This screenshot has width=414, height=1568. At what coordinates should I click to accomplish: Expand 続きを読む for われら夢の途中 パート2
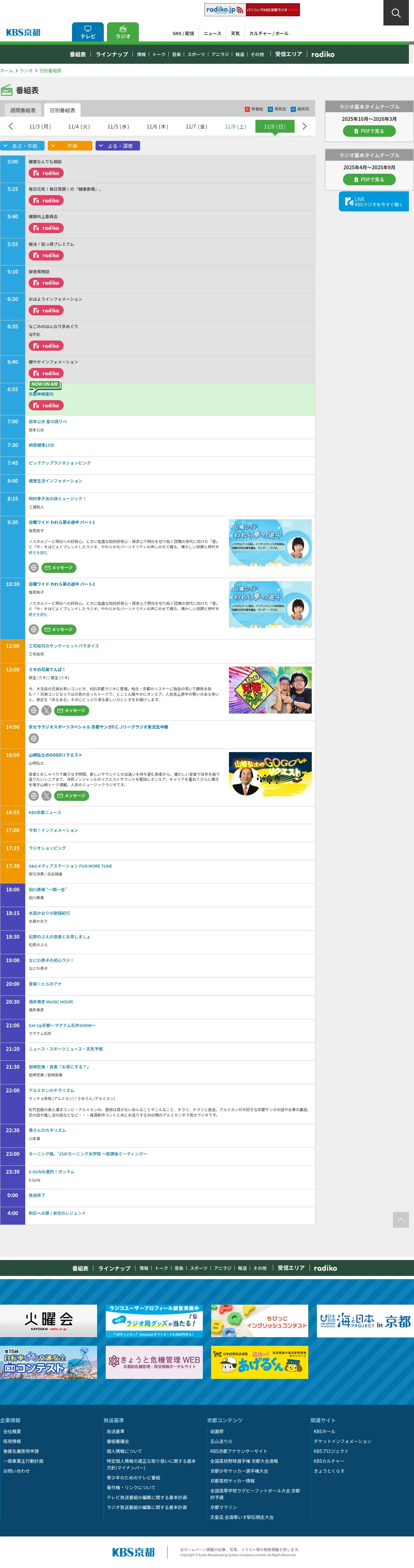pos(38,615)
